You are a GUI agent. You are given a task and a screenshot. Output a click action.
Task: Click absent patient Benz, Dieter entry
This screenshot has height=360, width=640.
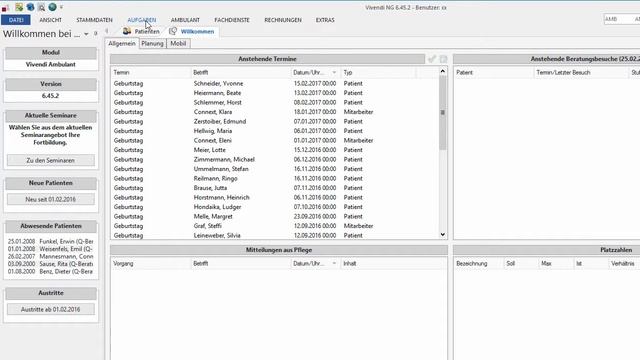51,271
